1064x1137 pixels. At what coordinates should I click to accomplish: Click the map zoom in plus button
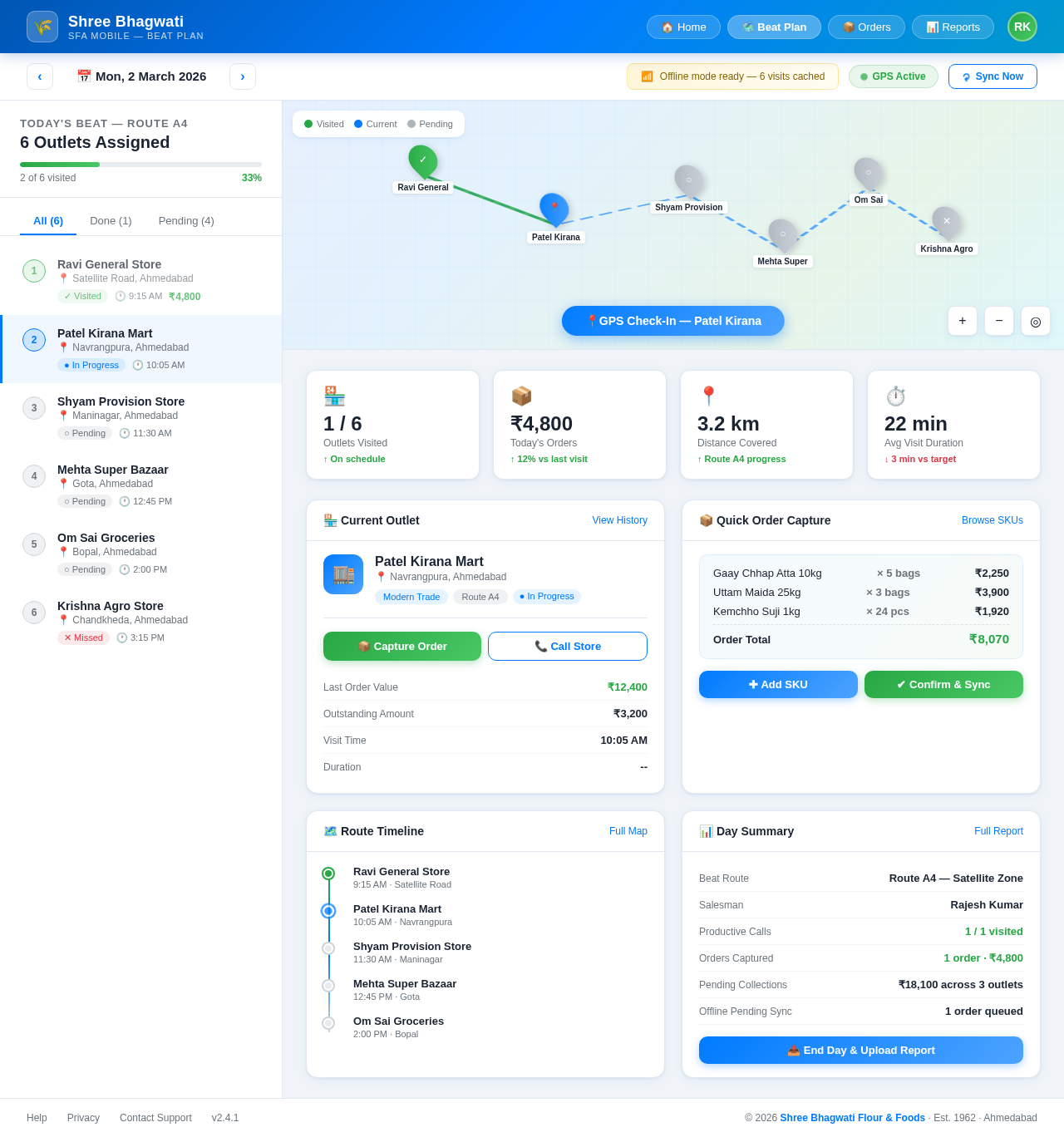(x=963, y=321)
